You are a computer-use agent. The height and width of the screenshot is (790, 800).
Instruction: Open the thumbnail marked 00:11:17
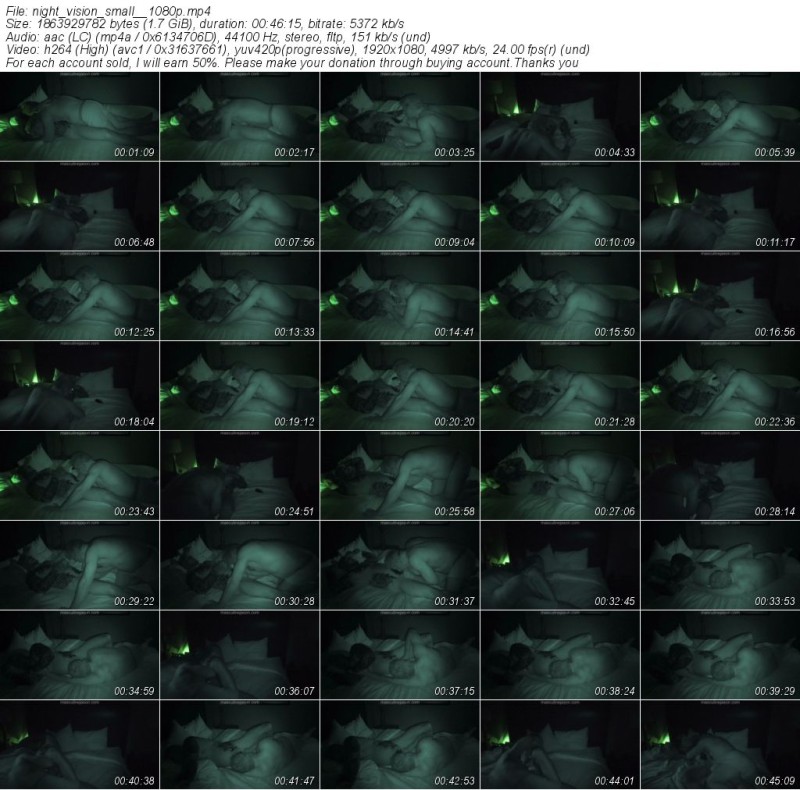(720, 208)
